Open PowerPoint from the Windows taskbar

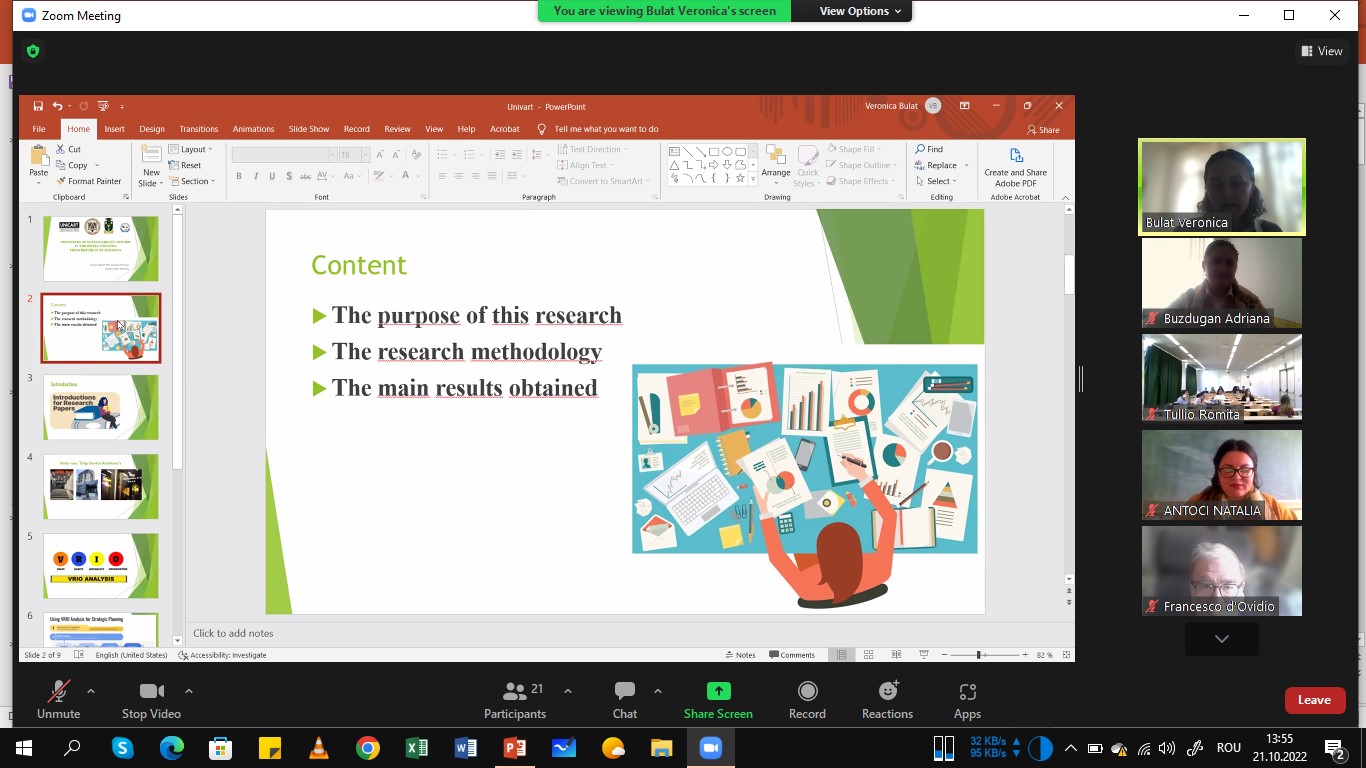[x=515, y=748]
